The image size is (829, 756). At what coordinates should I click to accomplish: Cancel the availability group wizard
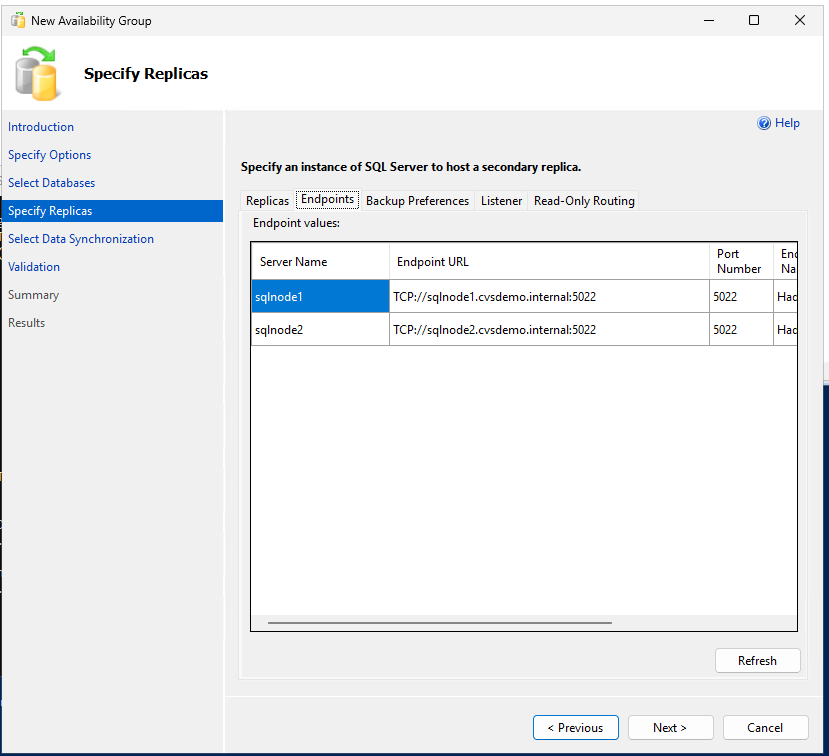[765, 727]
